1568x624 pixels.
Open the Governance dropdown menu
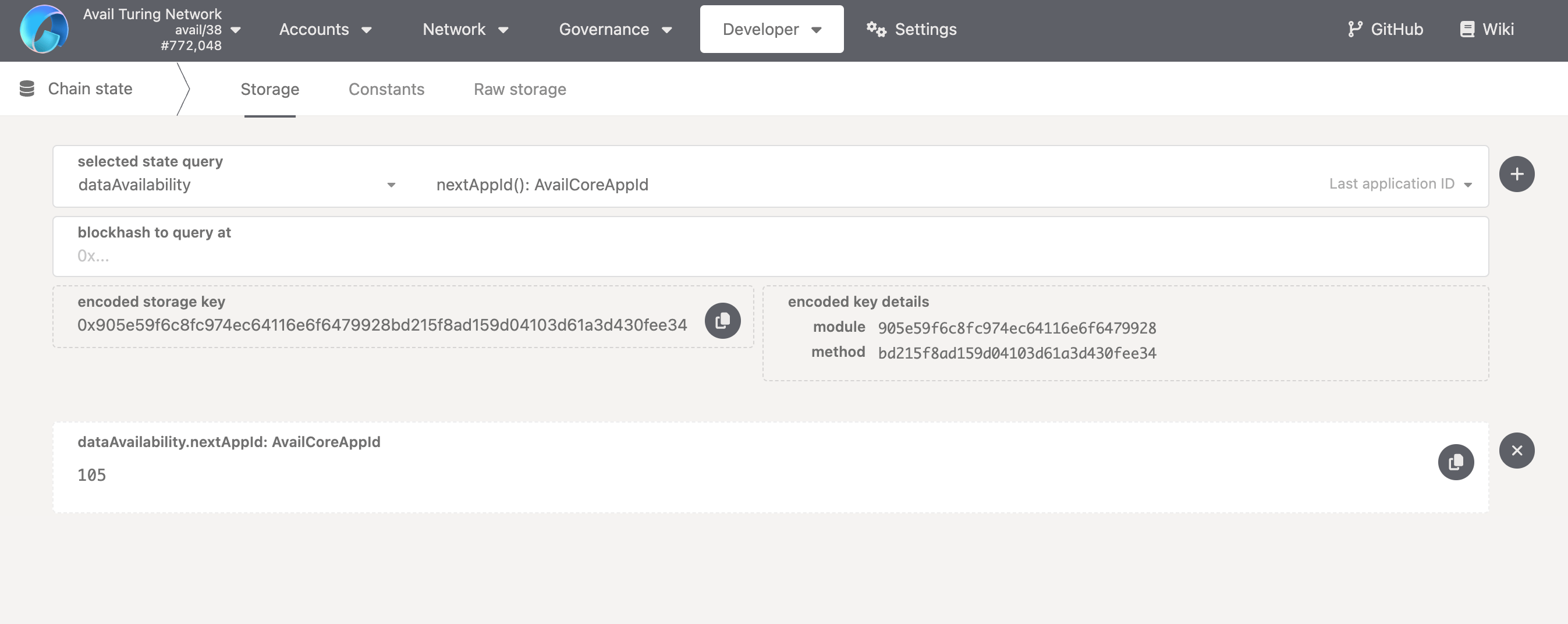[x=615, y=29]
